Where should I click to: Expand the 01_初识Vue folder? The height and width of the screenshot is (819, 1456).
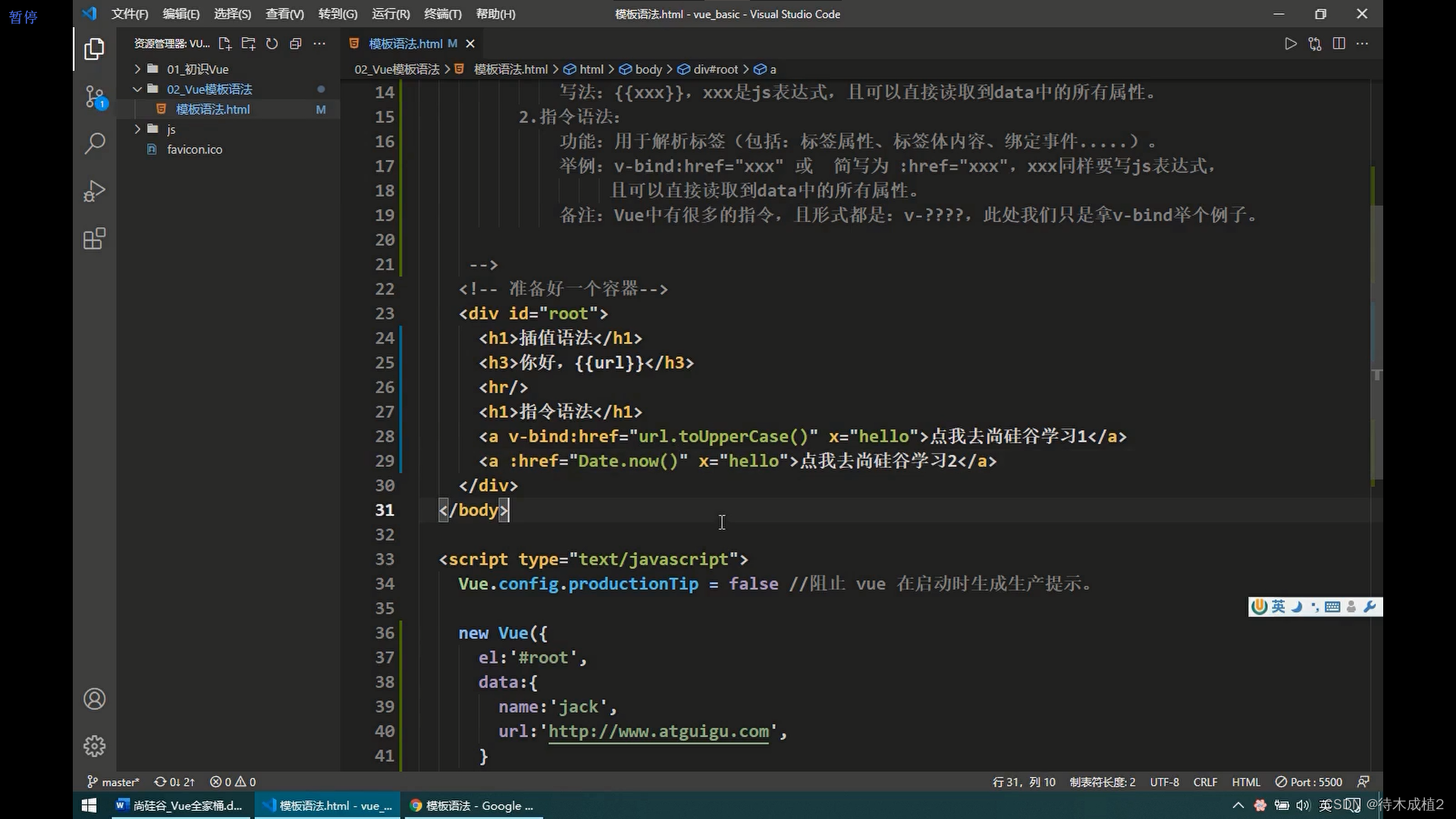[227, 69]
